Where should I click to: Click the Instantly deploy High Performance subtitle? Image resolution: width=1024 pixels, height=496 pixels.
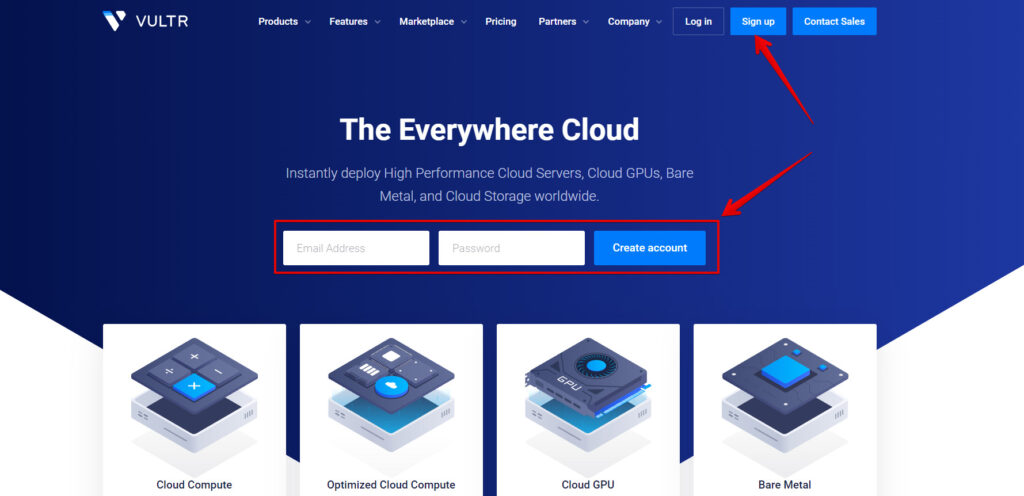(489, 185)
